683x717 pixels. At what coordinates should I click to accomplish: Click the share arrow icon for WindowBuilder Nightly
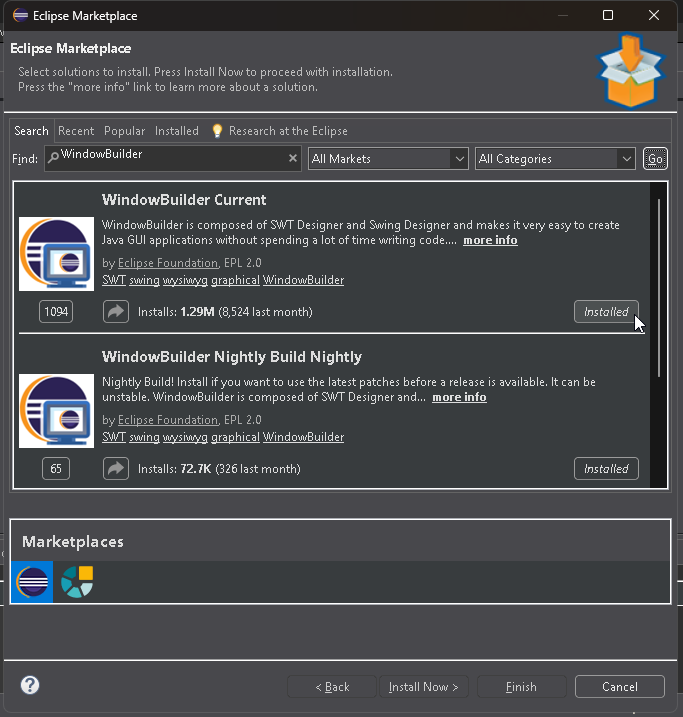pos(116,469)
